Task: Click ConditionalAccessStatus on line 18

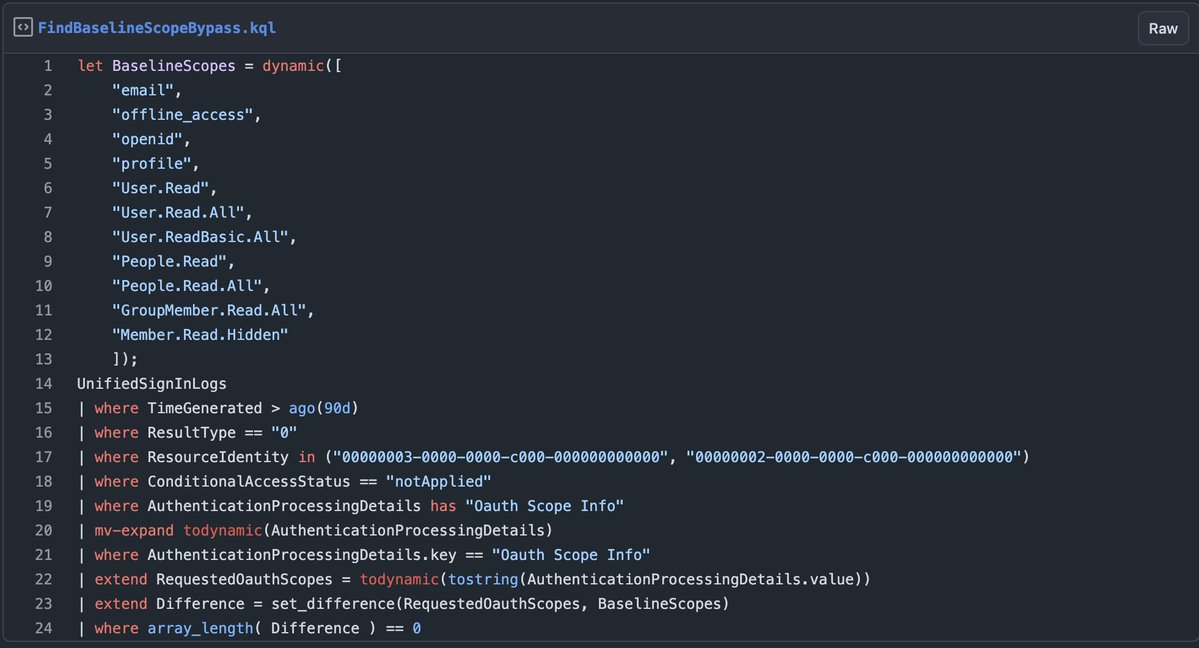Action: click(249, 482)
